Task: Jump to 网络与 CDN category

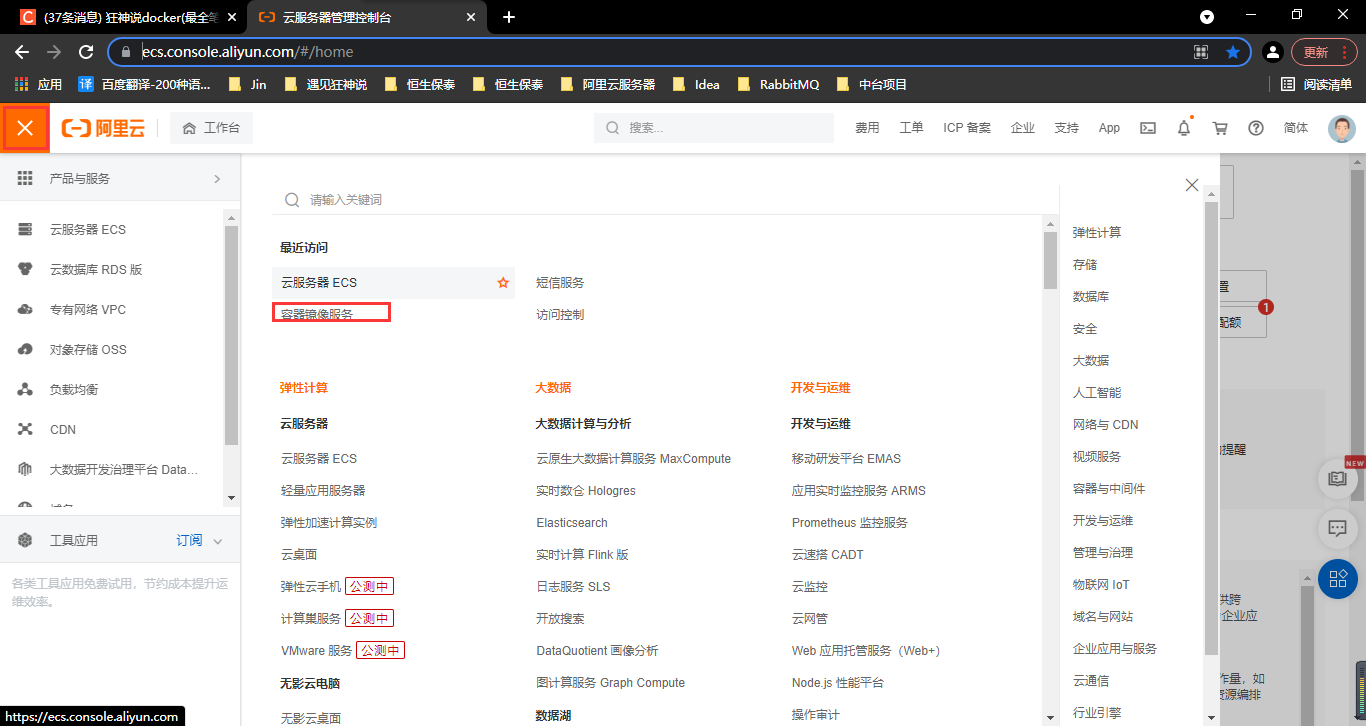Action: click(1106, 425)
